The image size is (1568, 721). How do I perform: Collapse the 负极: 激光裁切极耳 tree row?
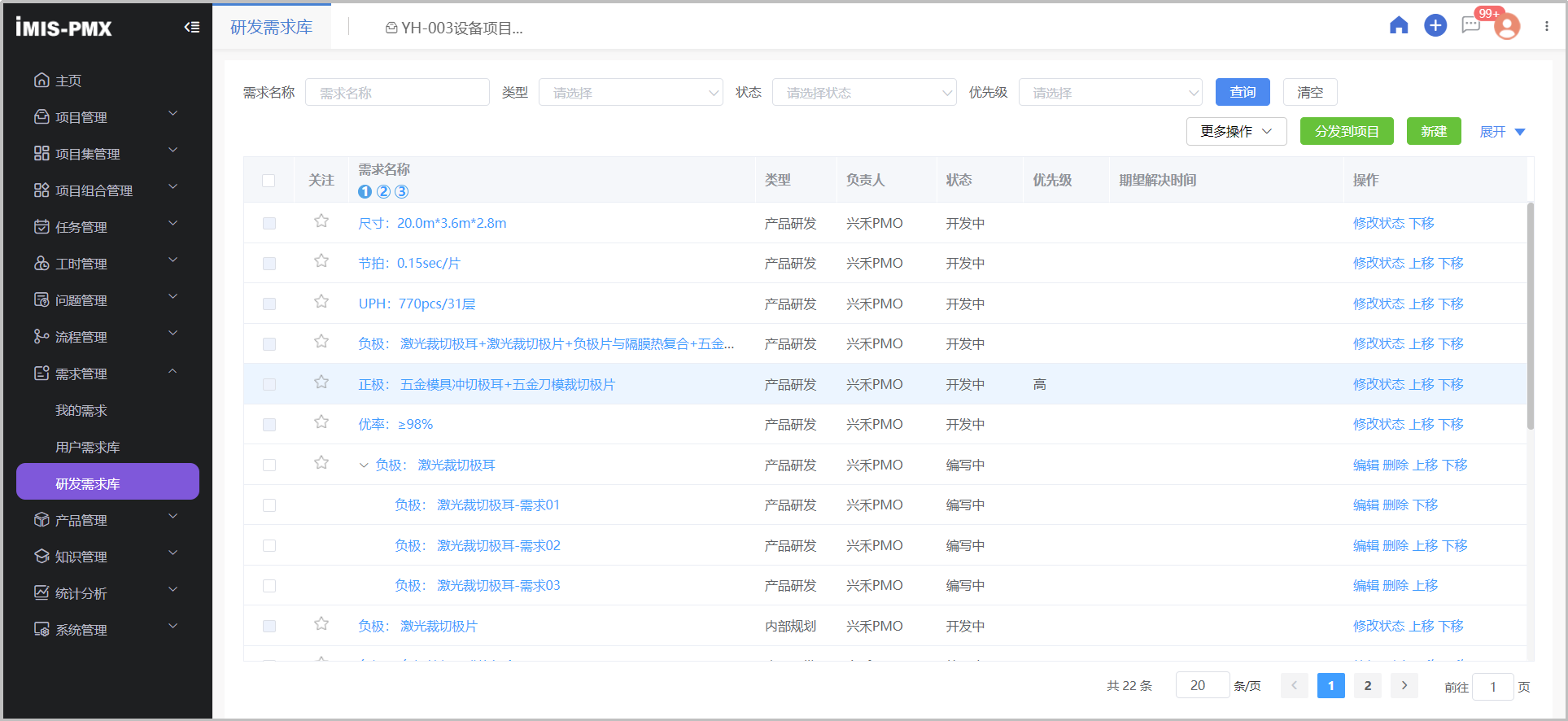click(x=364, y=465)
